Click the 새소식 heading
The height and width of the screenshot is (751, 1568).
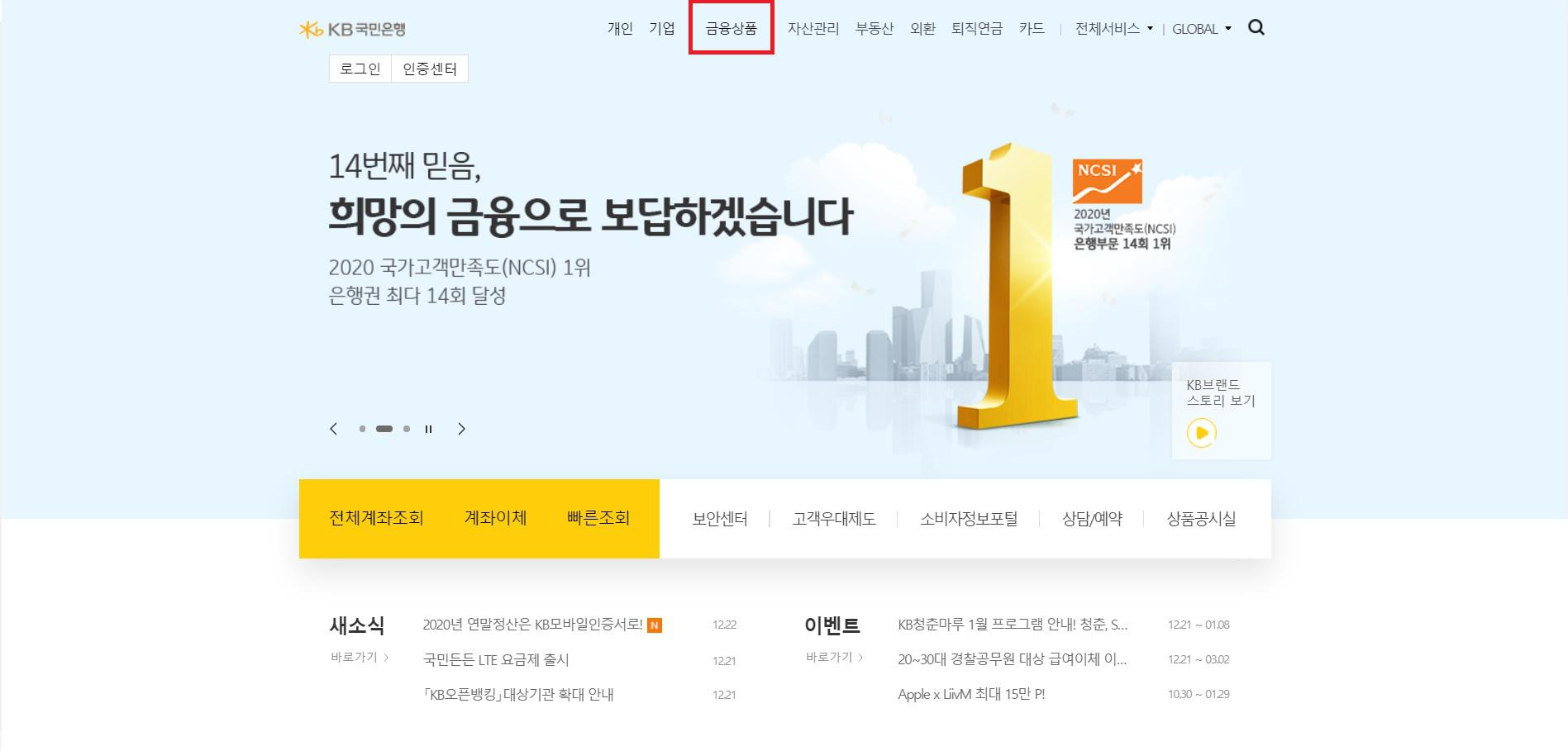click(357, 625)
